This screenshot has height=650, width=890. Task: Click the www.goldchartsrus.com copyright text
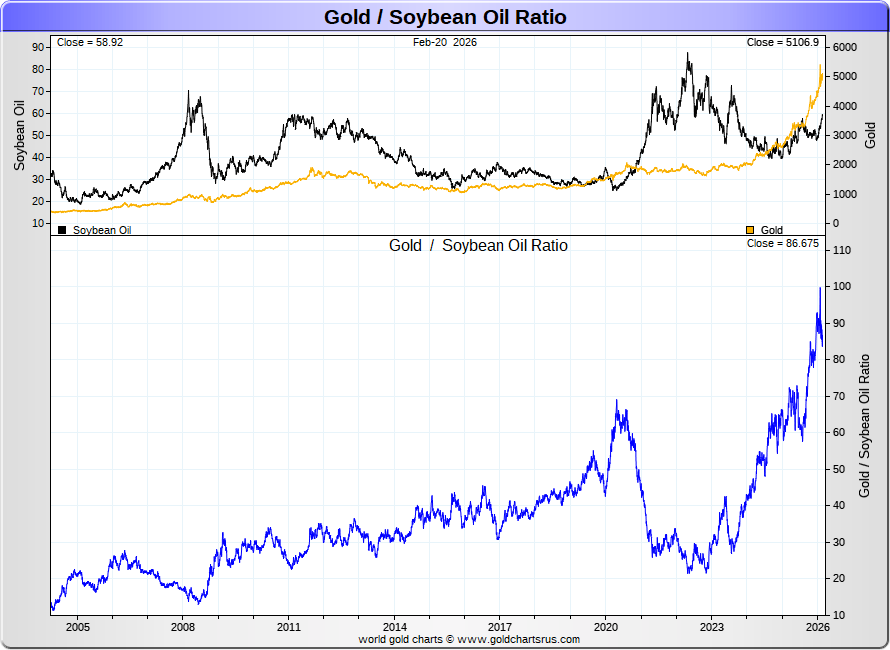pos(469,639)
